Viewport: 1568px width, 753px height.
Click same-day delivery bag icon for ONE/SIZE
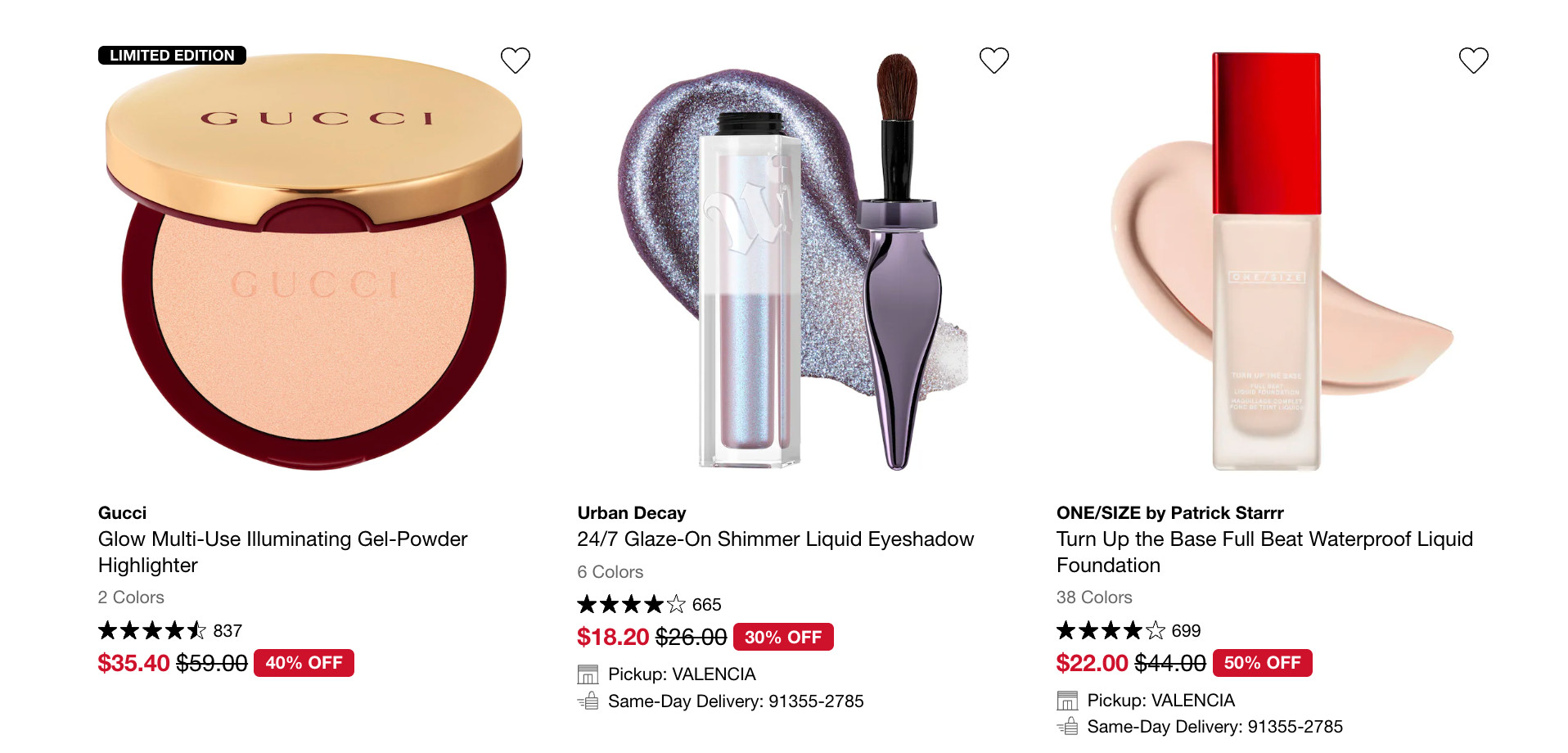tap(1067, 727)
